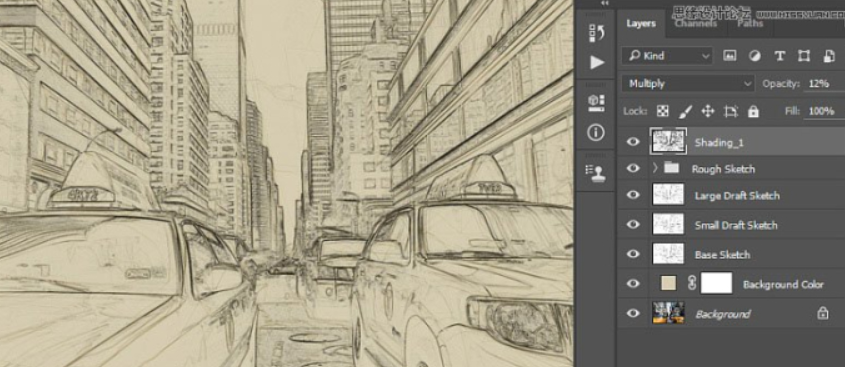
Task: Toggle visibility of Background Color layer
Action: [633, 283]
